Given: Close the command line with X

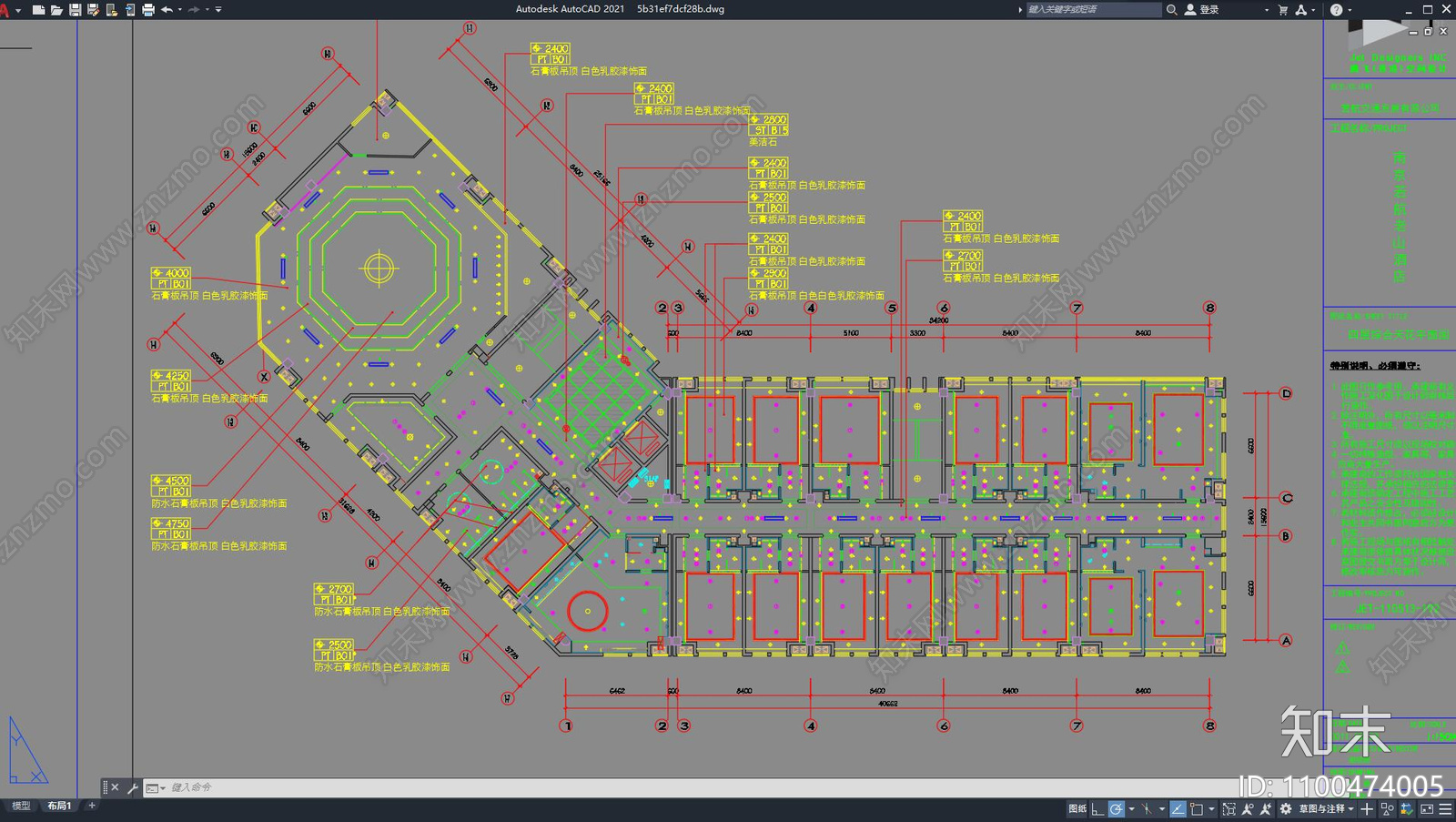Looking at the screenshot, I should coord(115,787).
